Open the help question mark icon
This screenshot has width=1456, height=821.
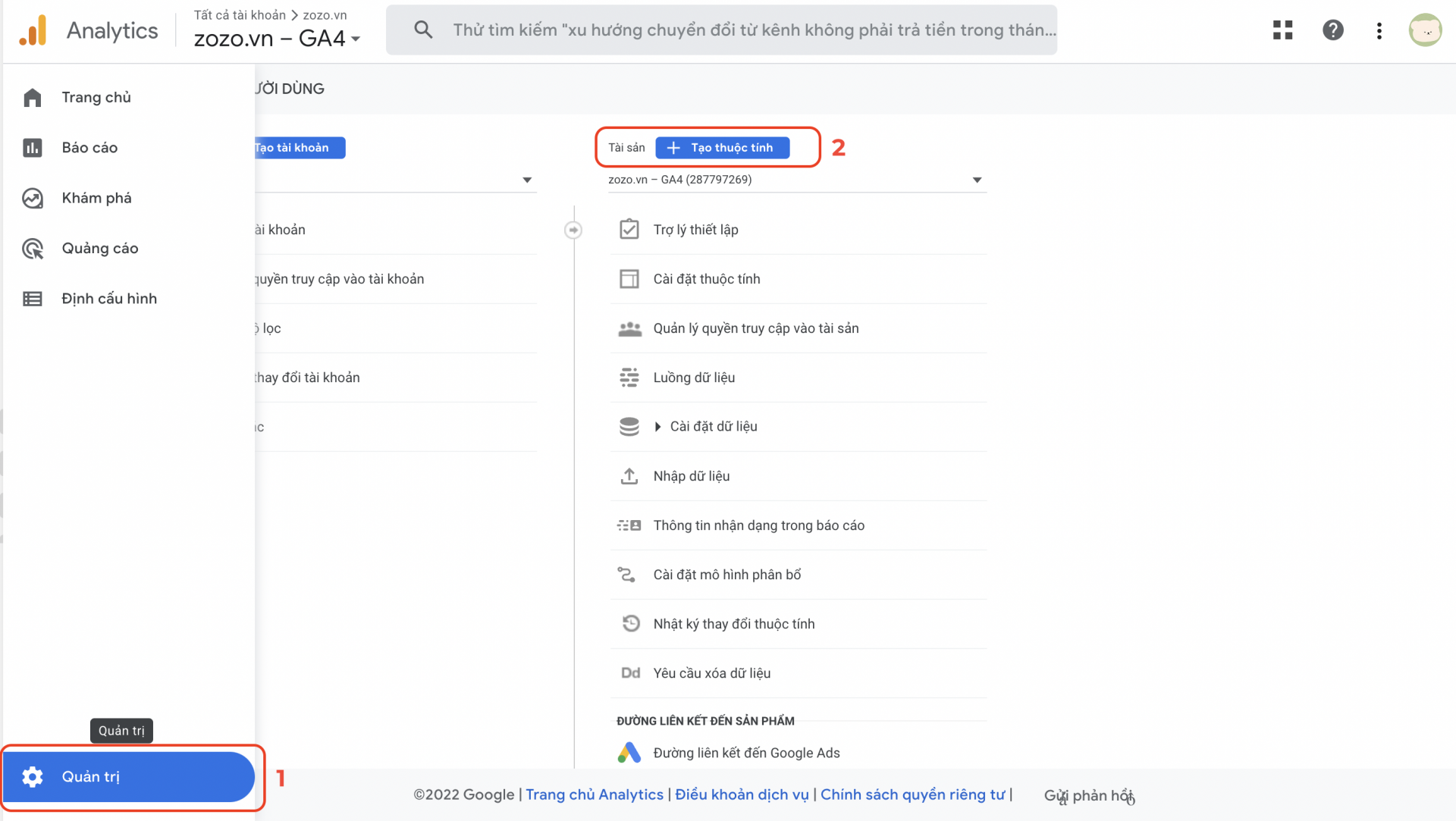click(x=1332, y=30)
